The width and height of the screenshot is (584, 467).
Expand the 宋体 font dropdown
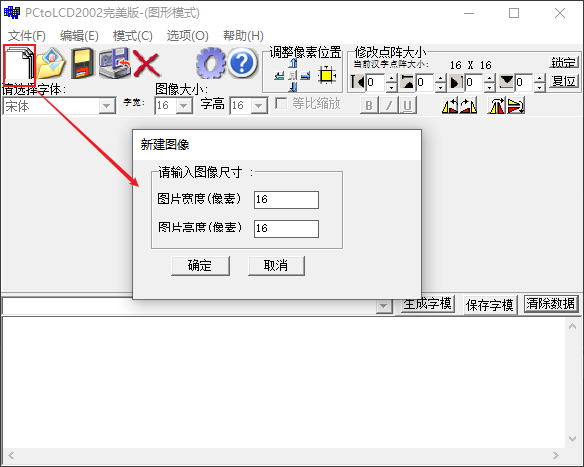click(x=107, y=106)
